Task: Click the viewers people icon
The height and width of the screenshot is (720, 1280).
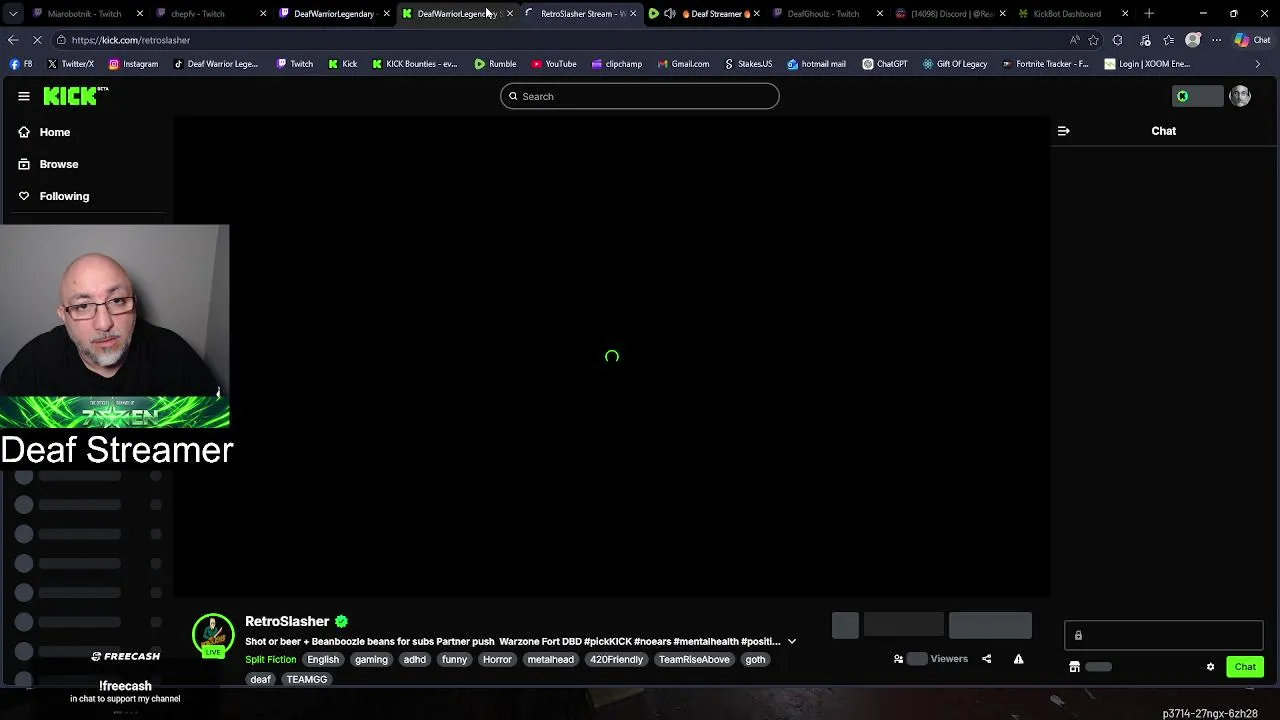Action: (x=898, y=659)
